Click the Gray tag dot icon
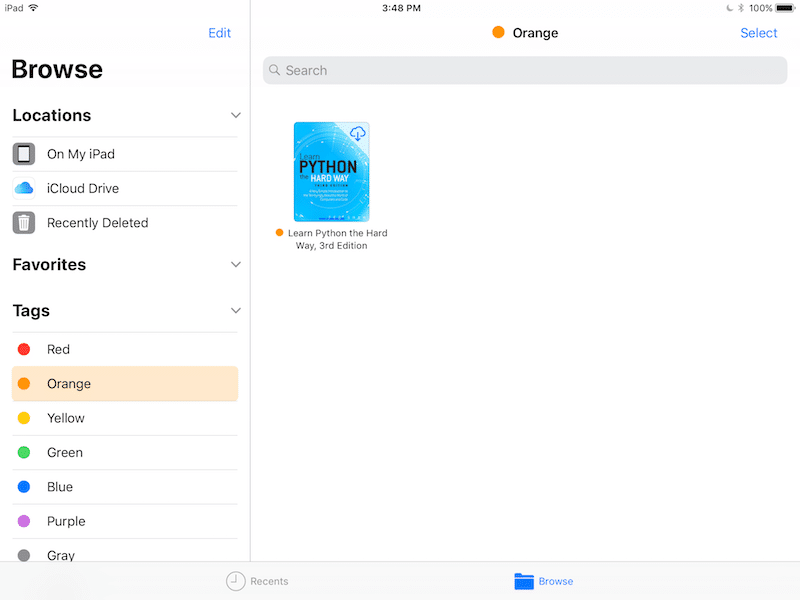This screenshot has height=600, width=800. coord(24,555)
